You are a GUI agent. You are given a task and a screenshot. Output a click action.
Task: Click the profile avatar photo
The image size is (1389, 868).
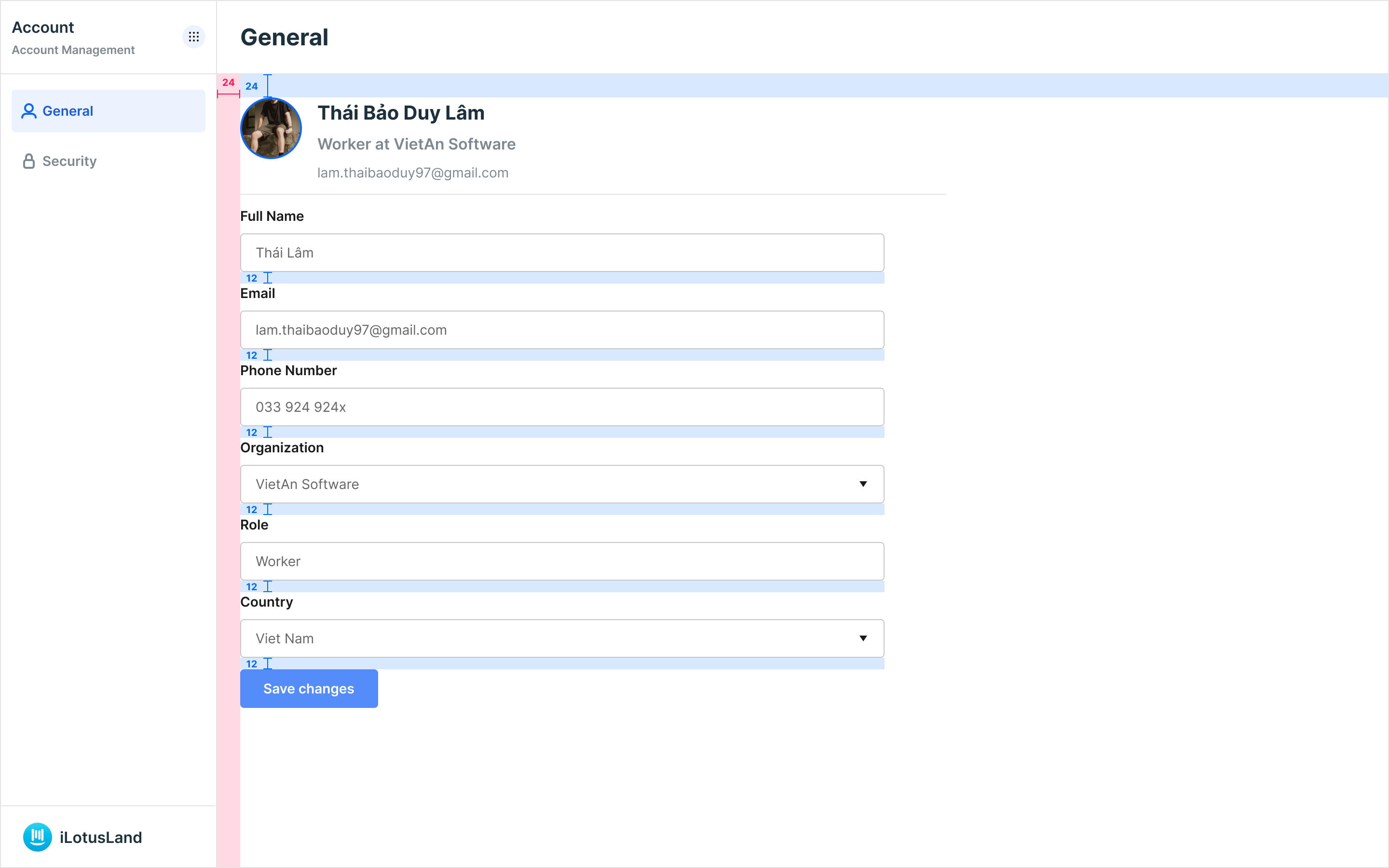(x=271, y=129)
